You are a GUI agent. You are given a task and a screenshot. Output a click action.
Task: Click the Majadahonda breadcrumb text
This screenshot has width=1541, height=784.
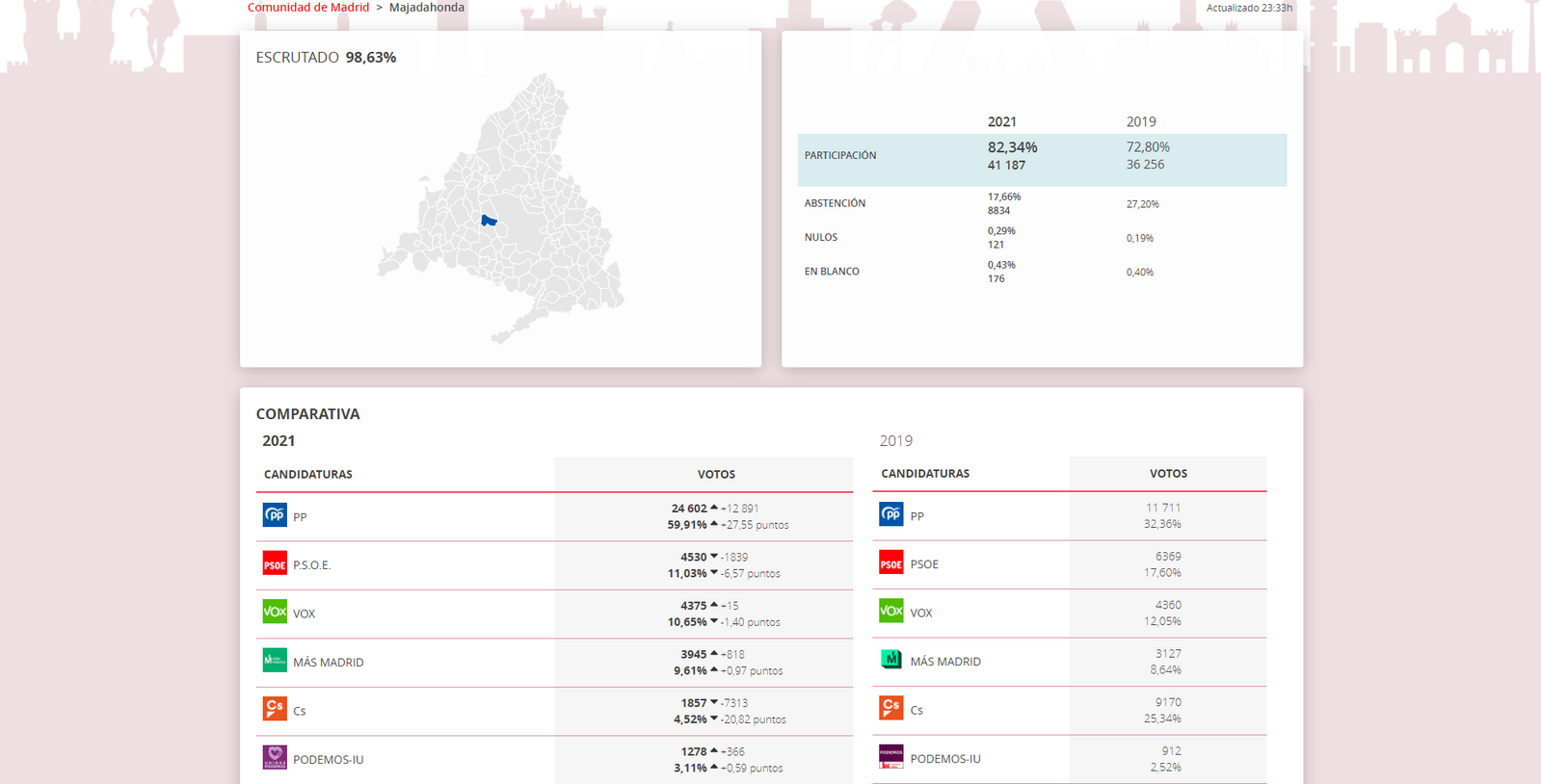click(427, 8)
